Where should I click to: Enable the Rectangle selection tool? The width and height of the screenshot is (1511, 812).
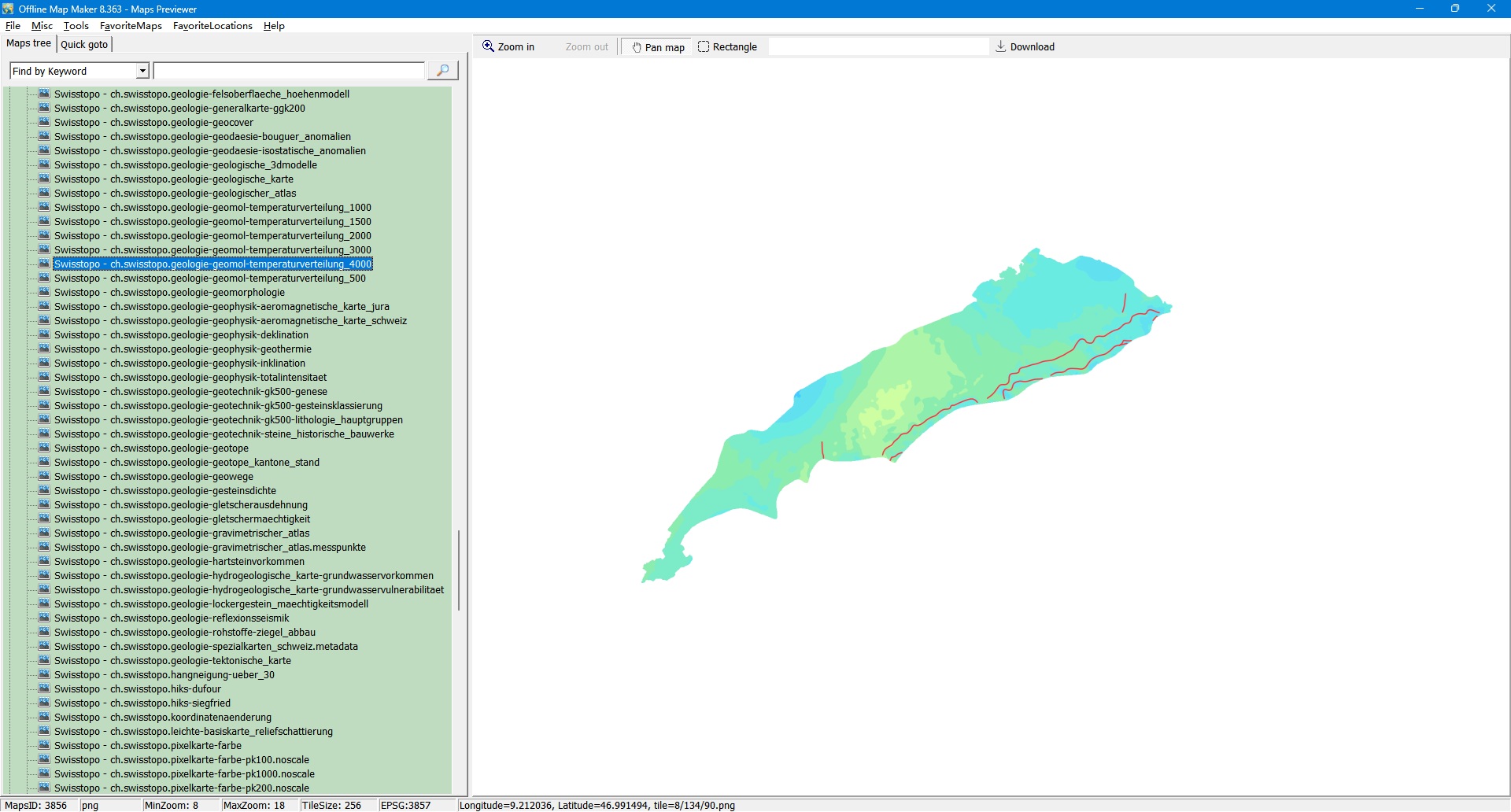click(727, 47)
